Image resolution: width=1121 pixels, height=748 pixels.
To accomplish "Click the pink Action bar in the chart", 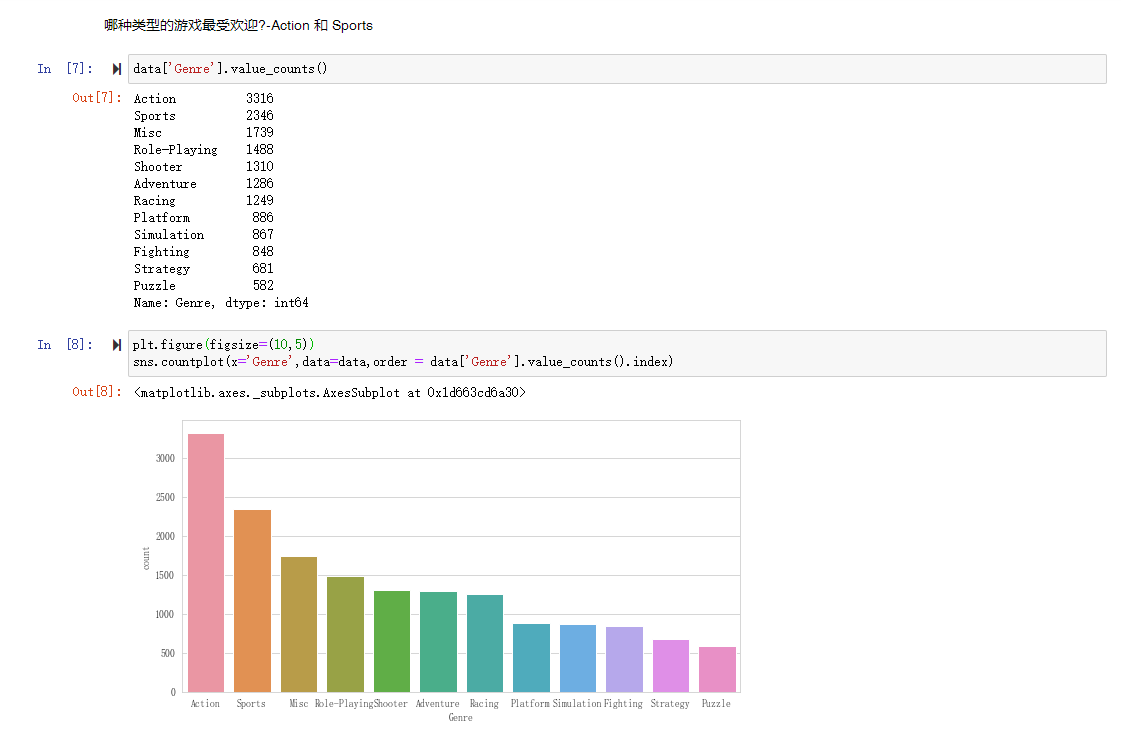I will click(x=206, y=563).
